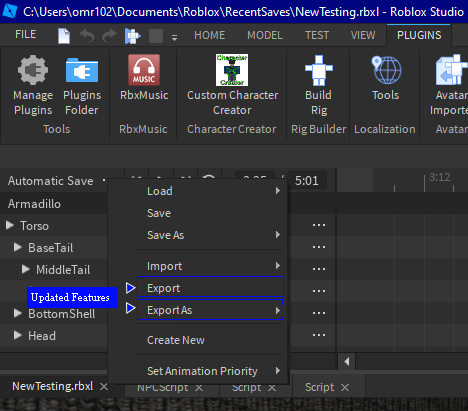Close the NewTesting.rbxl tab

[104, 387]
